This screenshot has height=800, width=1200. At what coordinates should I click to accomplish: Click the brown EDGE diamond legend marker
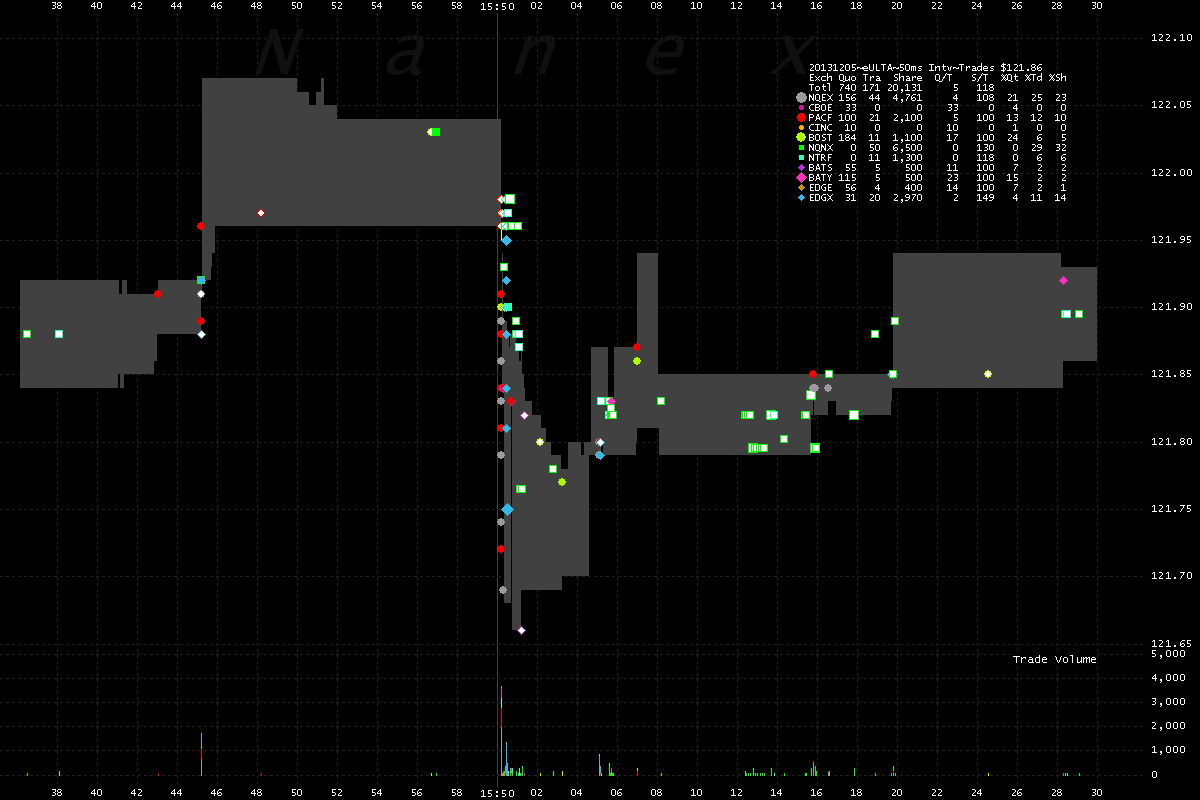(x=801, y=188)
